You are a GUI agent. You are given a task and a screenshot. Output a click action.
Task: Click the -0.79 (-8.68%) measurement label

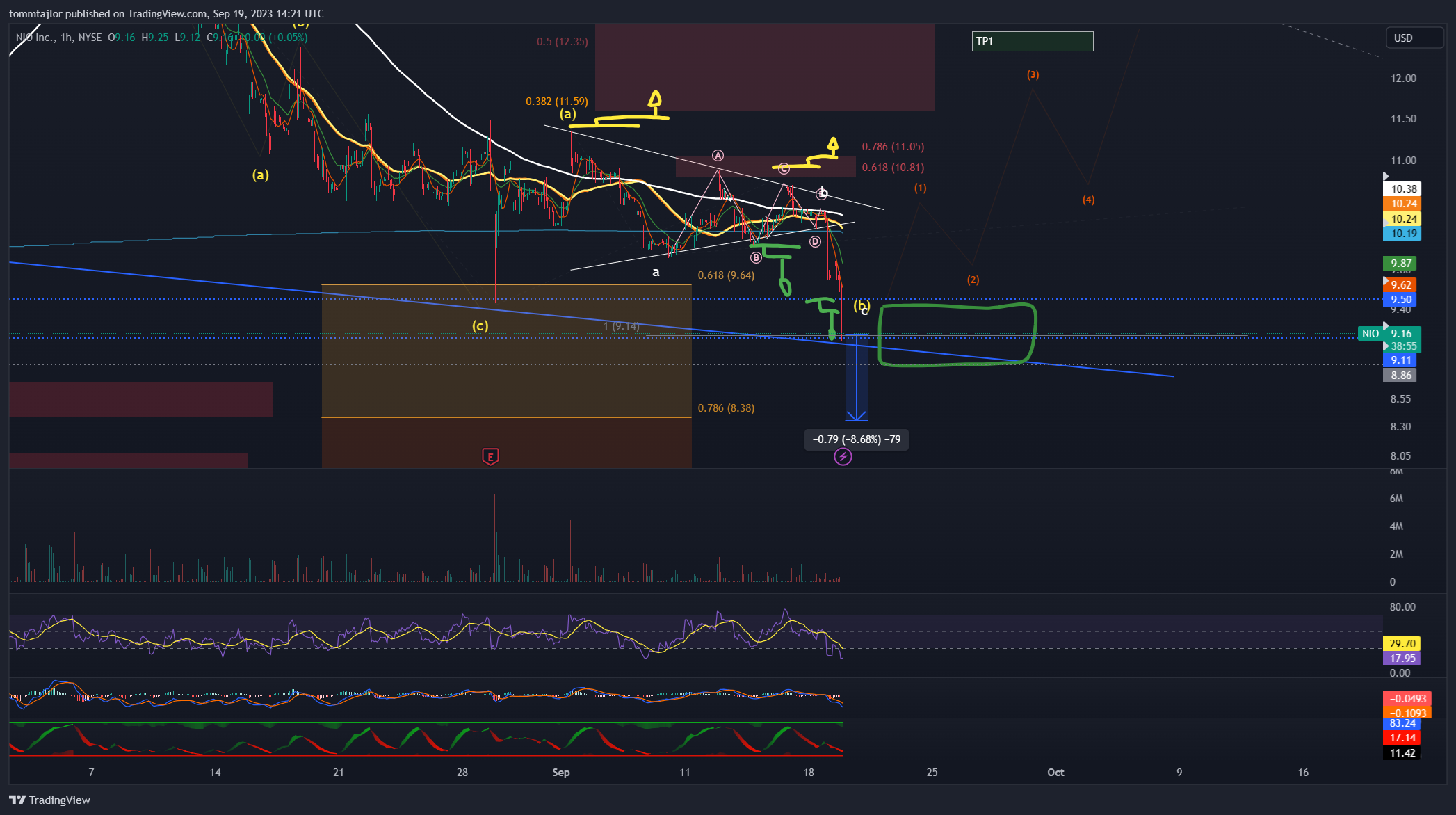(857, 439)
